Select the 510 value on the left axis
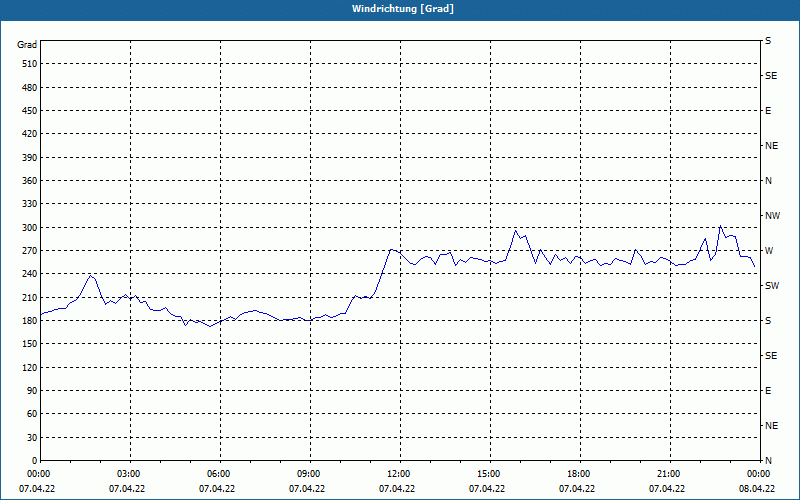 point(30,64)
